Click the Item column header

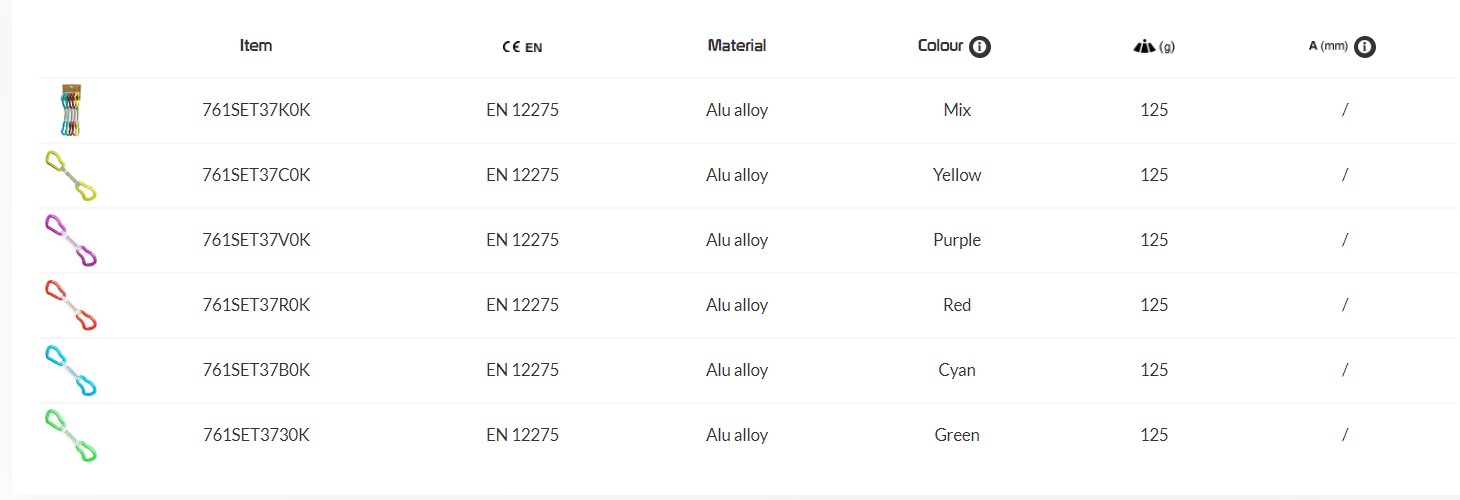tap(256, 45)
